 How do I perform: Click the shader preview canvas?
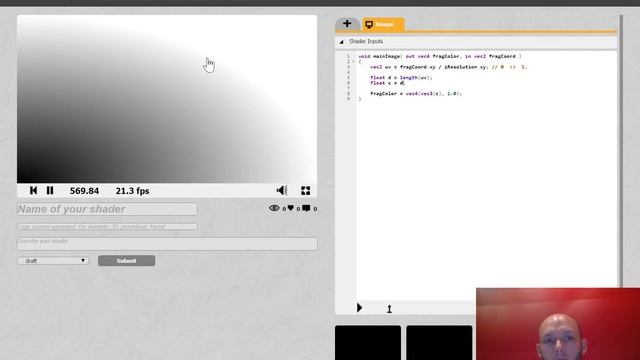pos(167,99)
